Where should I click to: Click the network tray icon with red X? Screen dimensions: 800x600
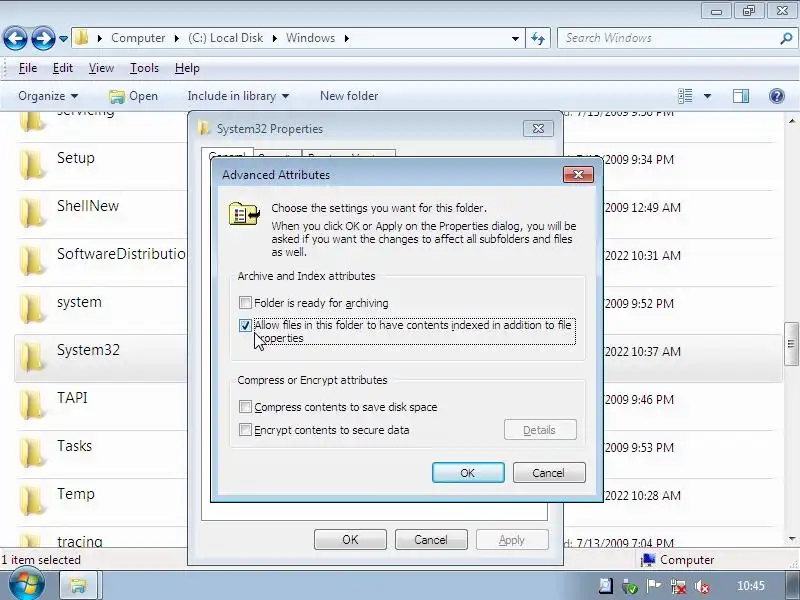pos(678,586)
